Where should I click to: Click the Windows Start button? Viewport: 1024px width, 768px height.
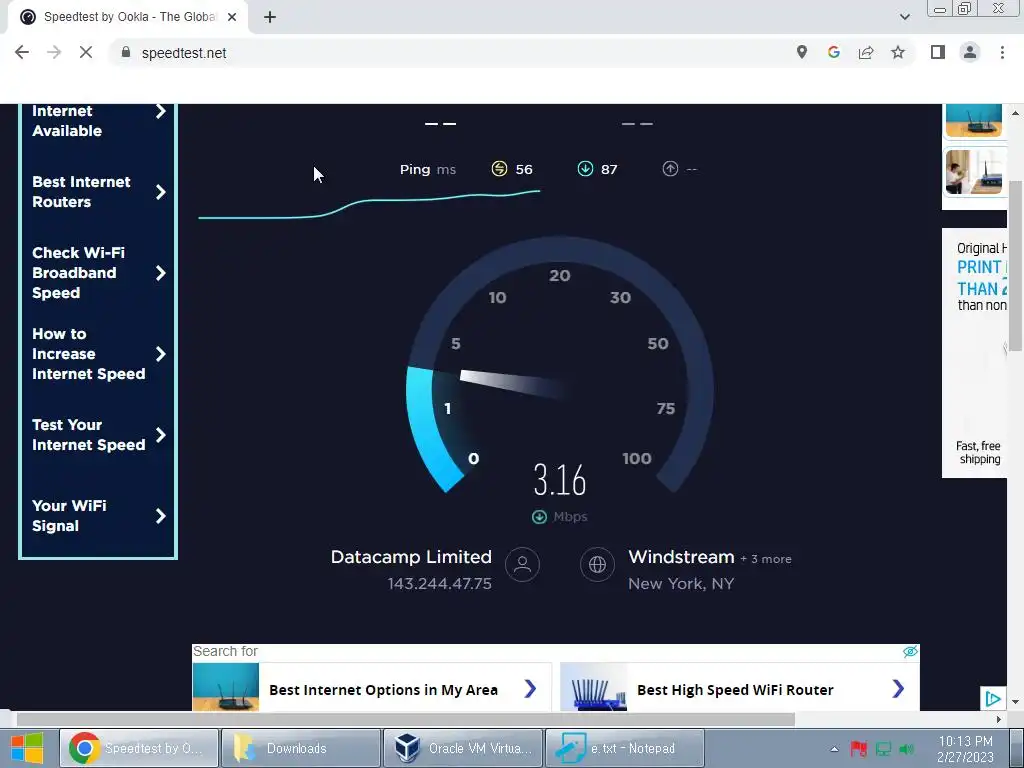[27, 748]
